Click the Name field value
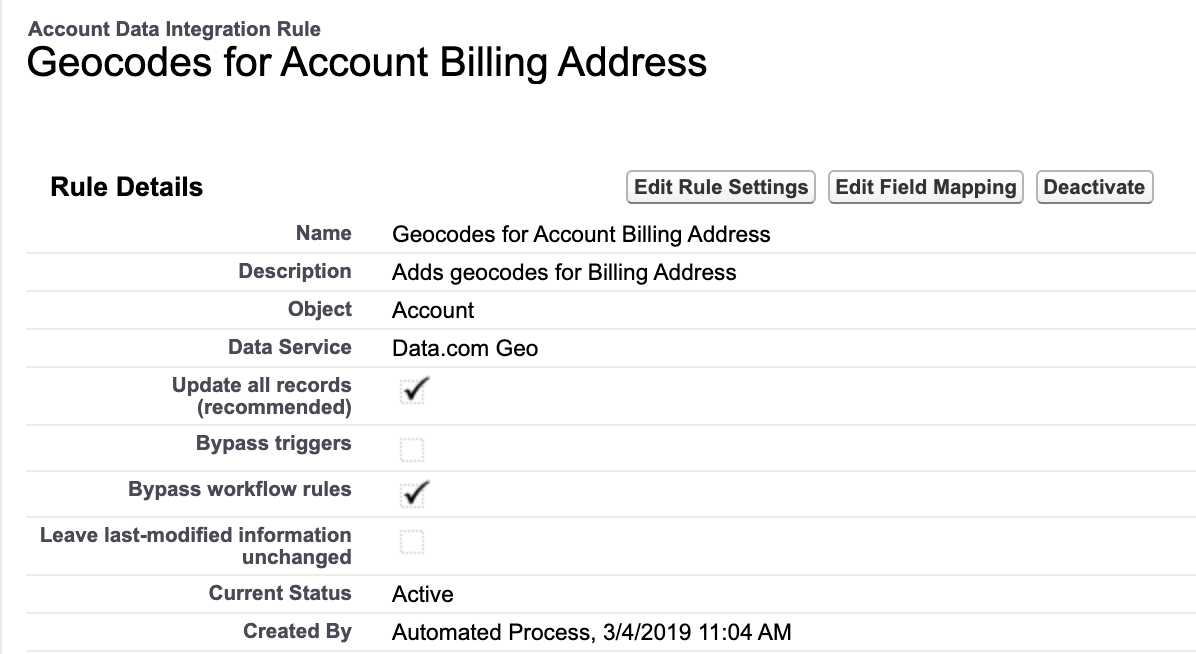The height and width of the screenshot is (654, 1196). point(581,234)
